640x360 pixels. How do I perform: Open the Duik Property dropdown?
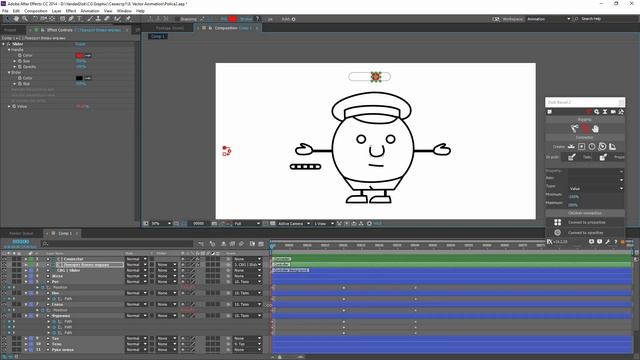596,171
